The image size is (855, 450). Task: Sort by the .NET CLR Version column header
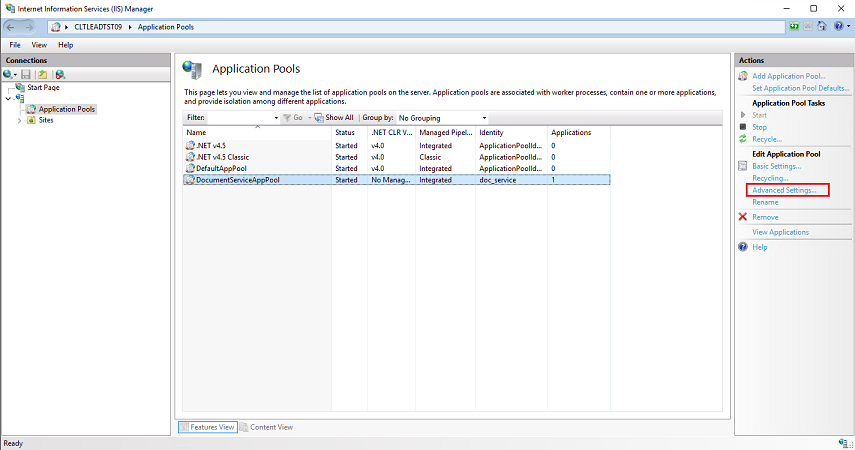pyautogui.click(x=392, y=133)
